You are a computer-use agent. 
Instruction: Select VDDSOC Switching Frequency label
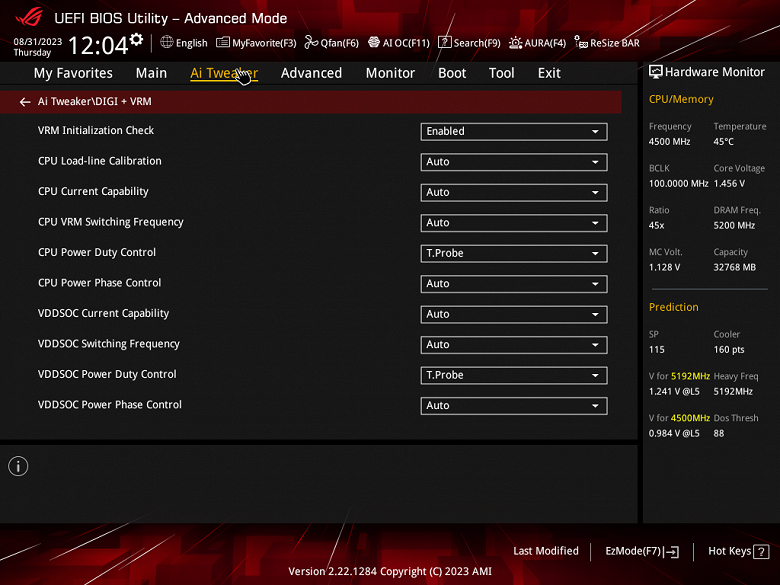pos(108,344)
